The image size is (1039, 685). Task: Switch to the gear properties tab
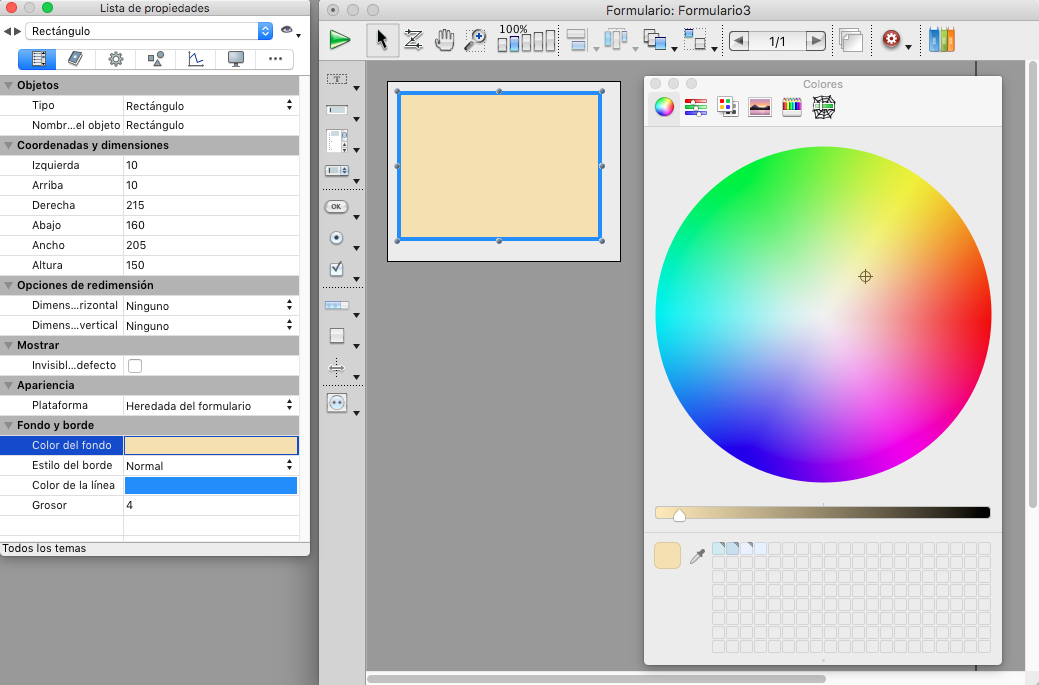point(116,59)
